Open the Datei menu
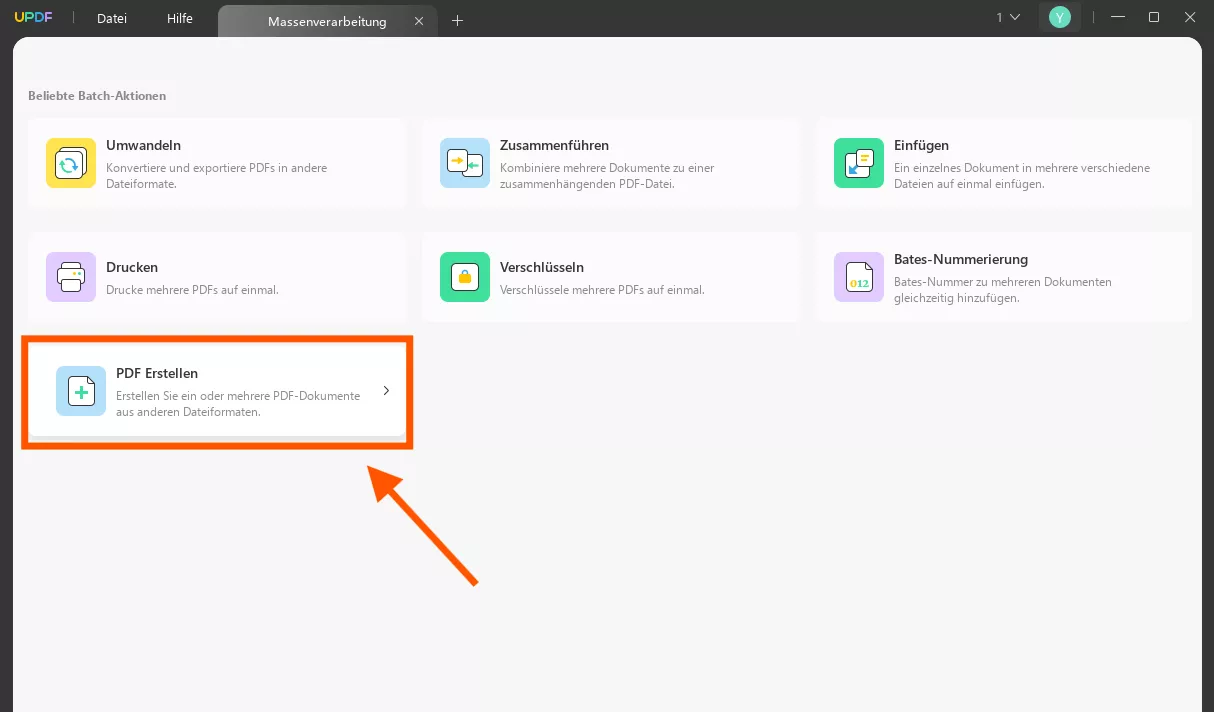 point(112,19)
